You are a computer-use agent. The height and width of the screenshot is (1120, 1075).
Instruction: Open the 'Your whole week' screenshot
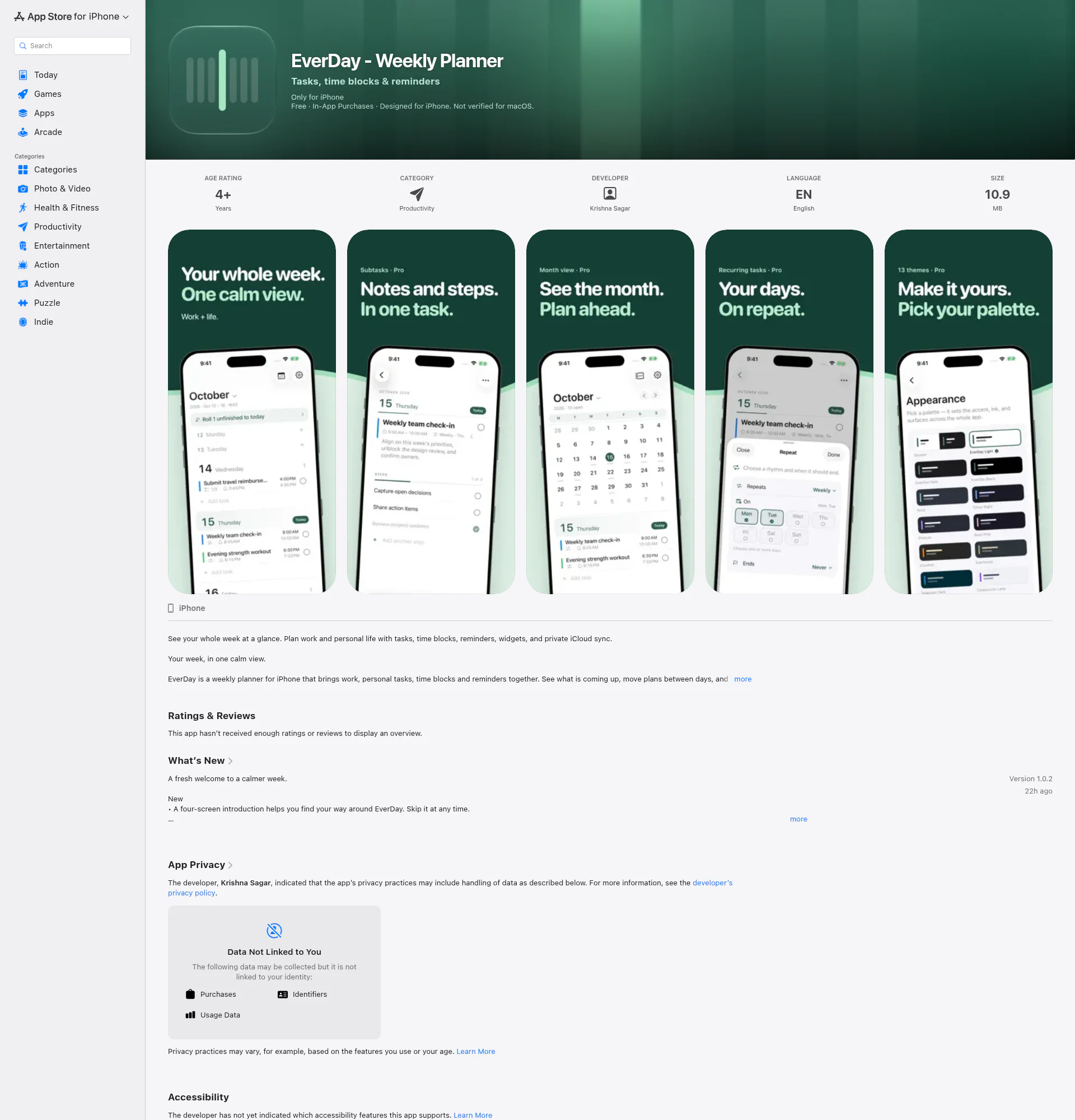point(252,412)
